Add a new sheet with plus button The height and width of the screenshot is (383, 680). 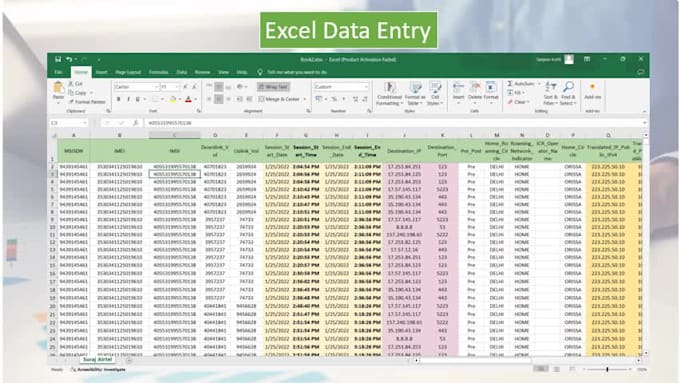coord(129,360)
